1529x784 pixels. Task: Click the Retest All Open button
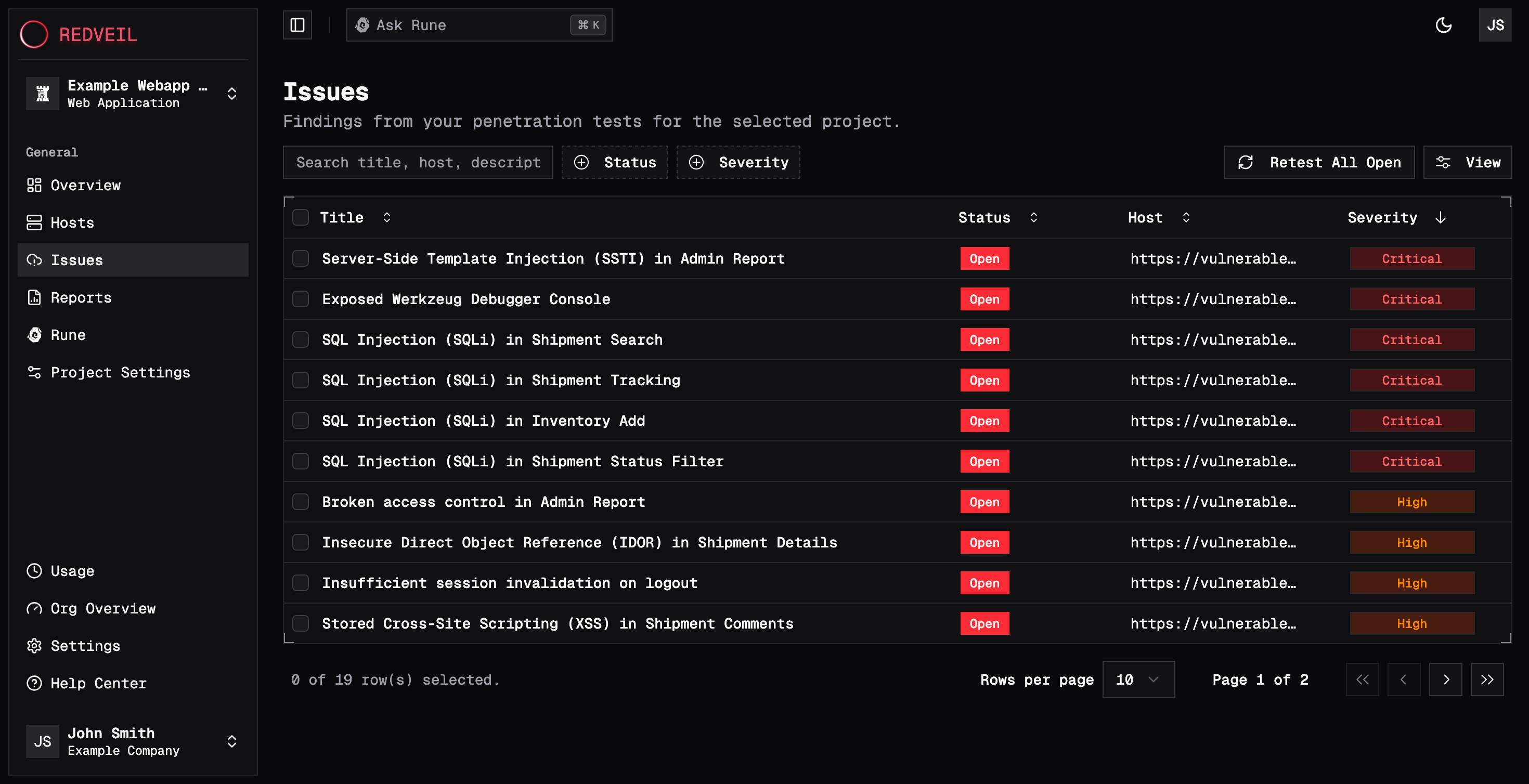coord(1318,162)
